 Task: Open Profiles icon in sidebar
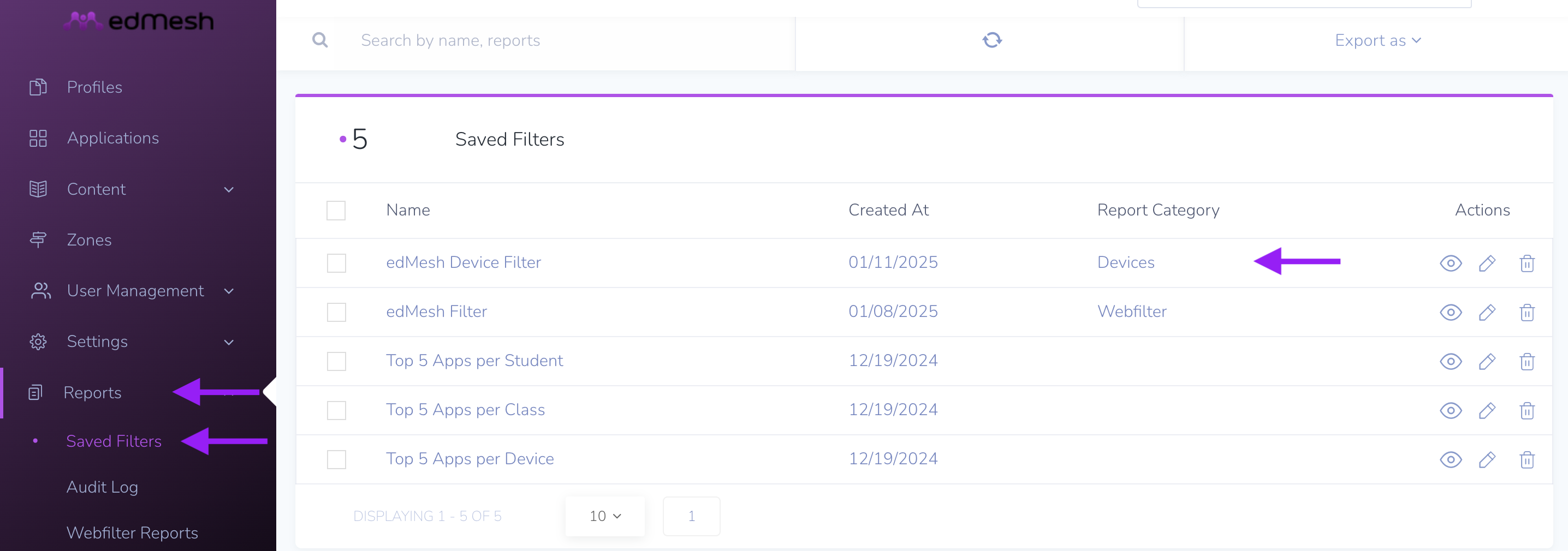[x=38, y=87]
